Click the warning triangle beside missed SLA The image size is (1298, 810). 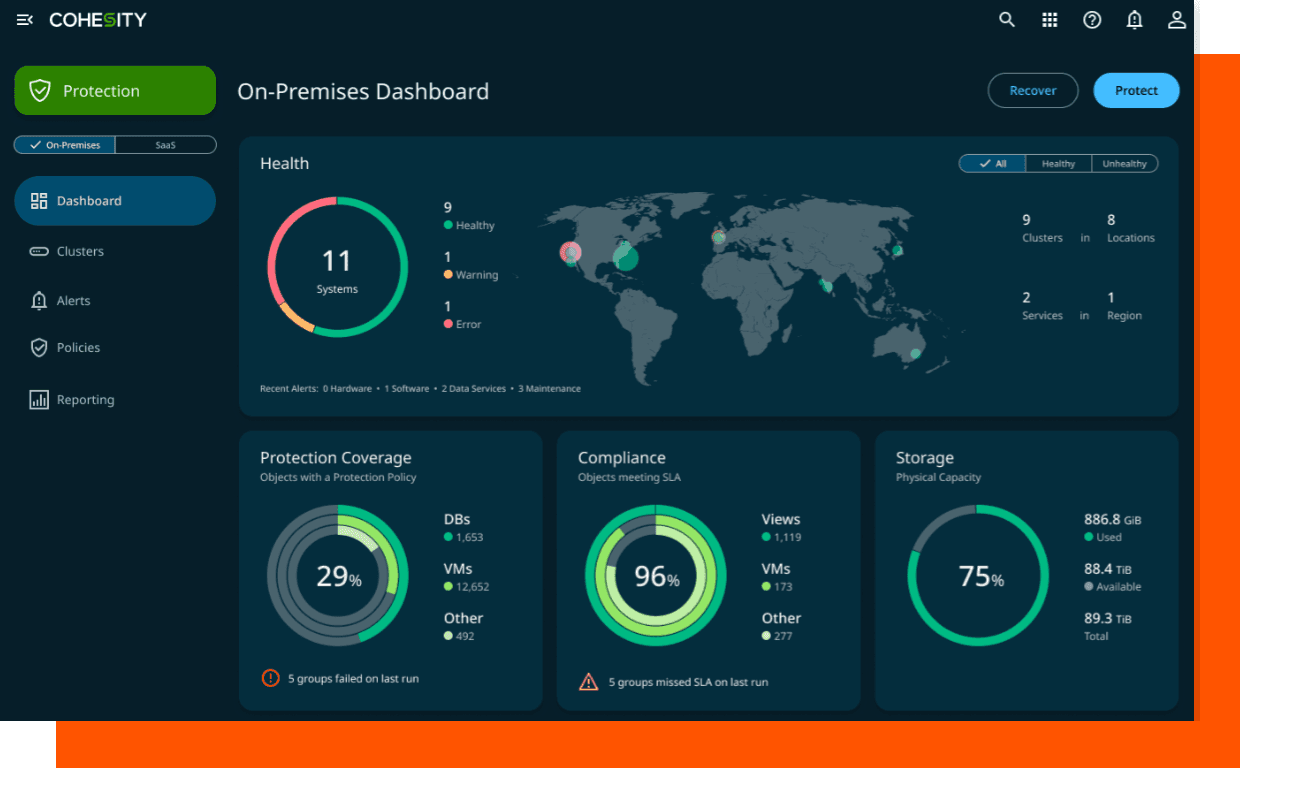[x=589, y=682]
